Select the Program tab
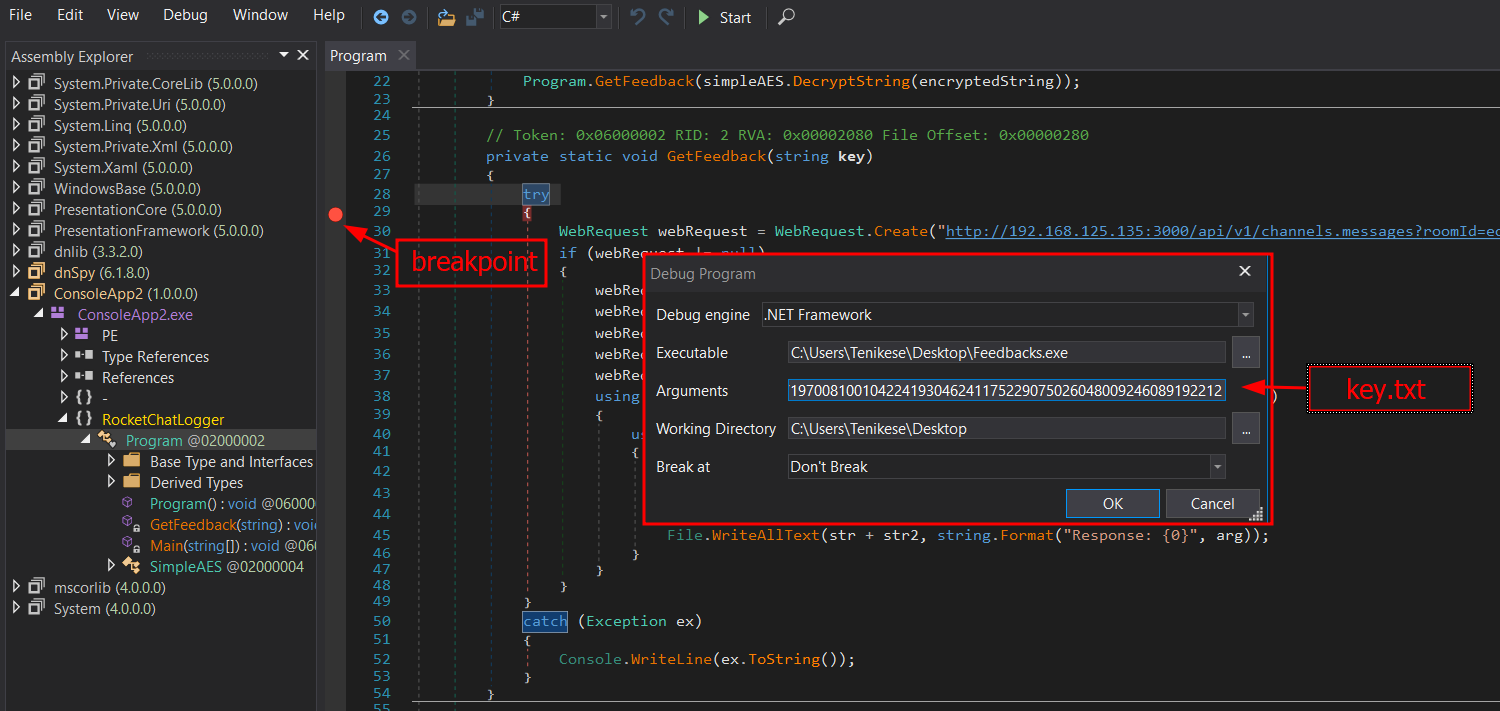This screenshot has height=711, width=1500. [358, 56]
